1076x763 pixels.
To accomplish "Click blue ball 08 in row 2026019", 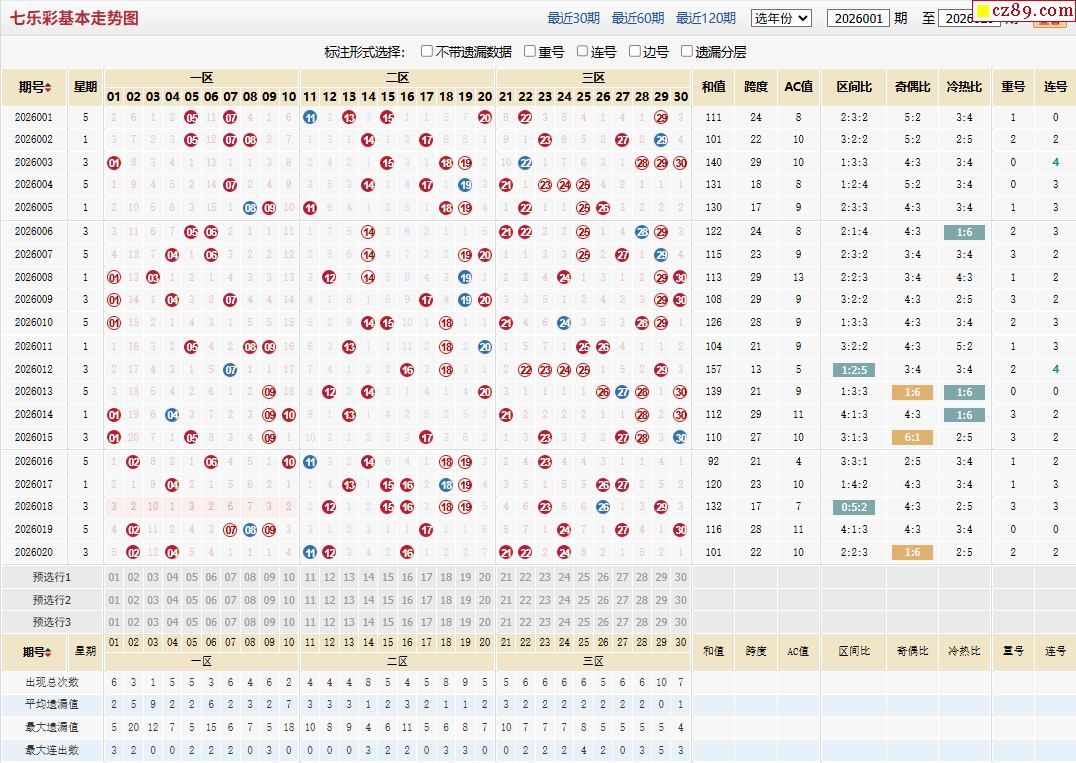I will (x=250, y=530).
